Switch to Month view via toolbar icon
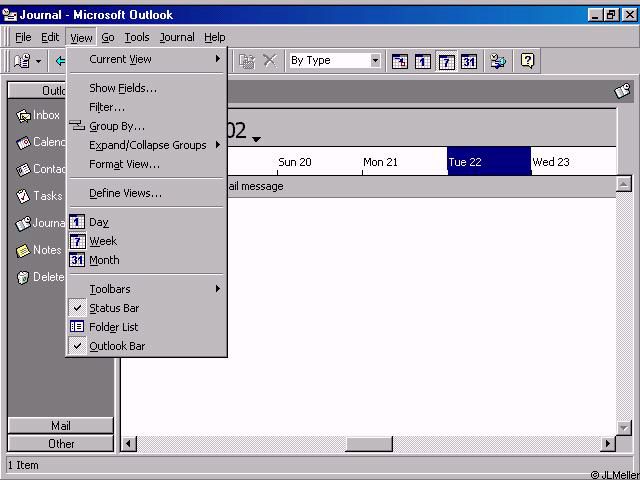 469,62
